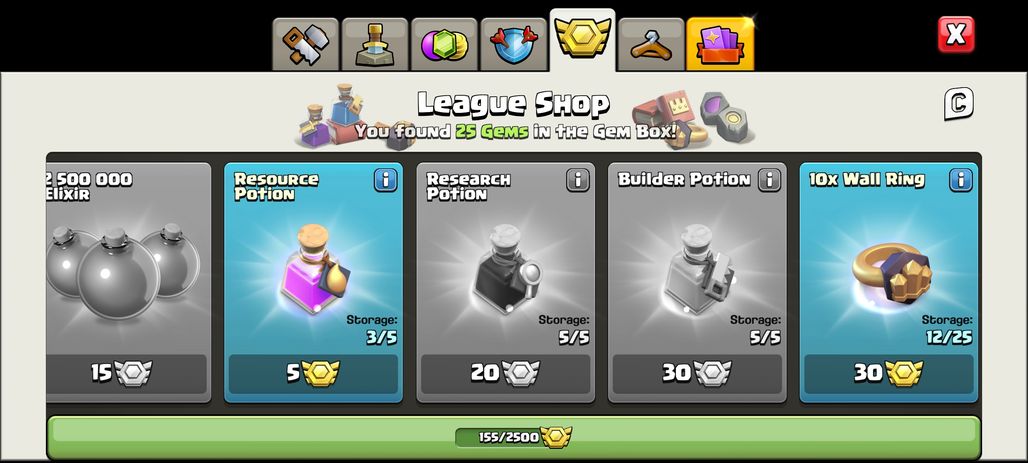This screenshot has height=463, width=1028.
Task: Show Research Potion info
Action: click(x=578, y=180)
